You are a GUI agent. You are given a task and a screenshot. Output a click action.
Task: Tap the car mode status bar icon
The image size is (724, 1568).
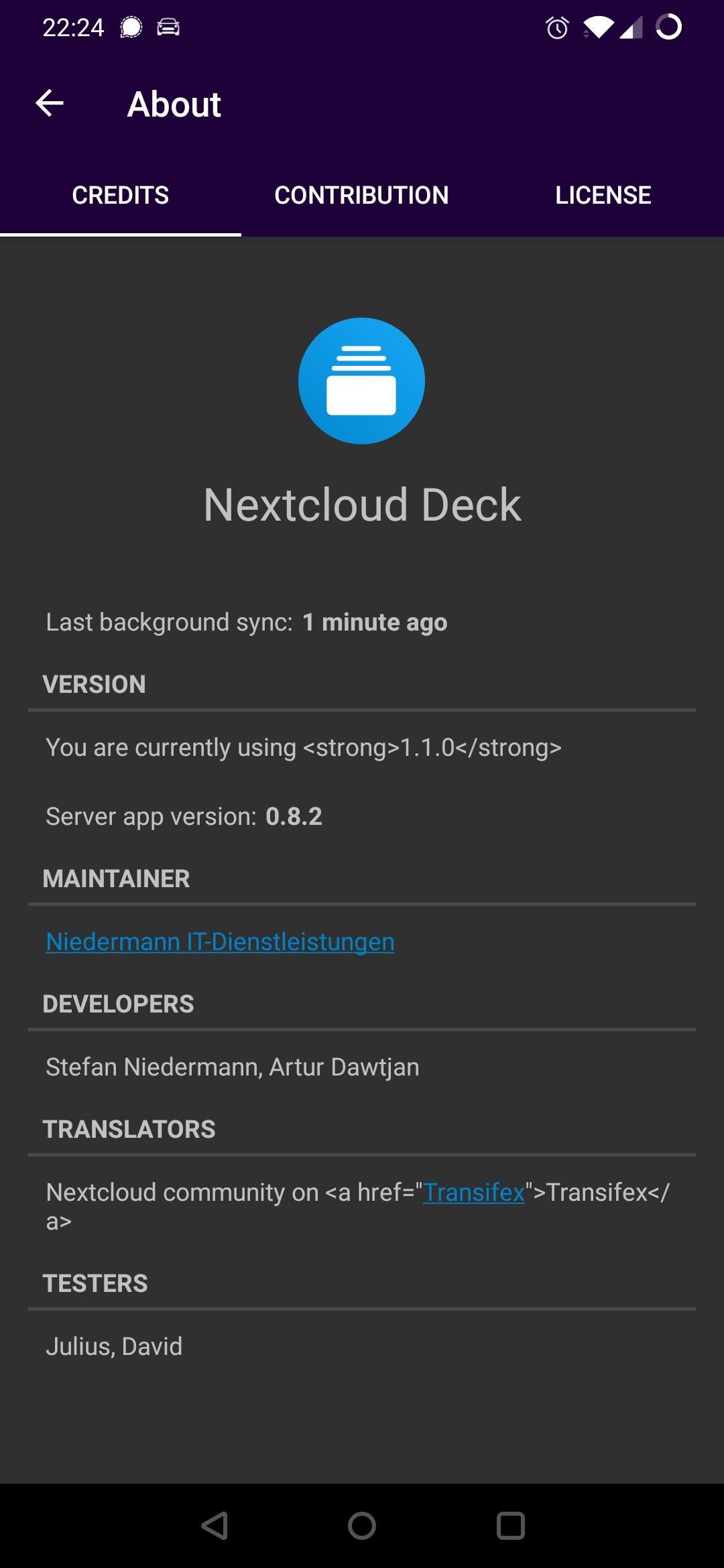168,27
